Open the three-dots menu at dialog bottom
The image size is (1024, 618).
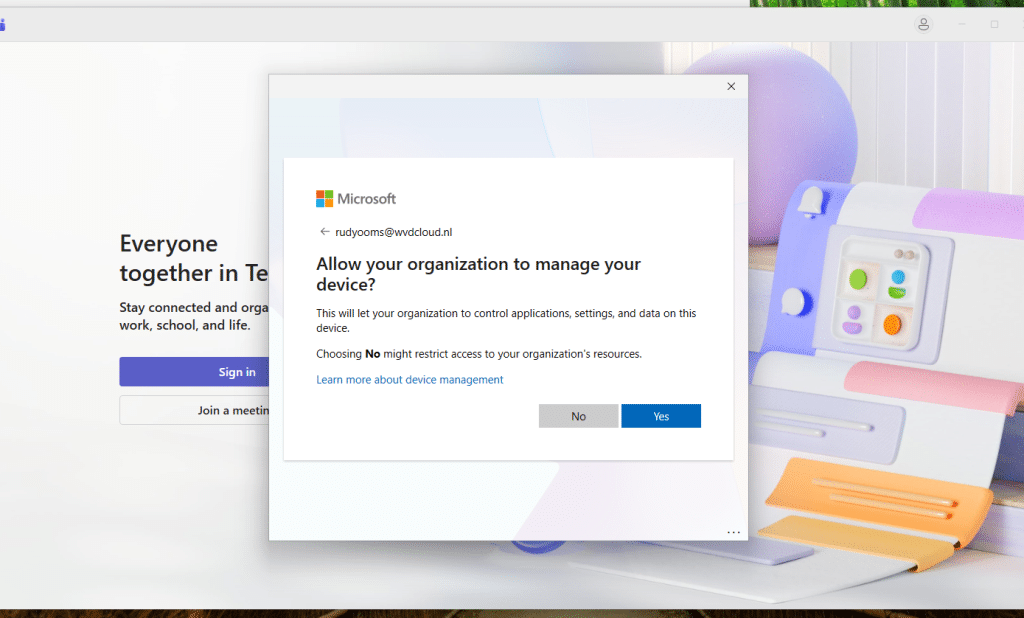[x=733, y=532]
